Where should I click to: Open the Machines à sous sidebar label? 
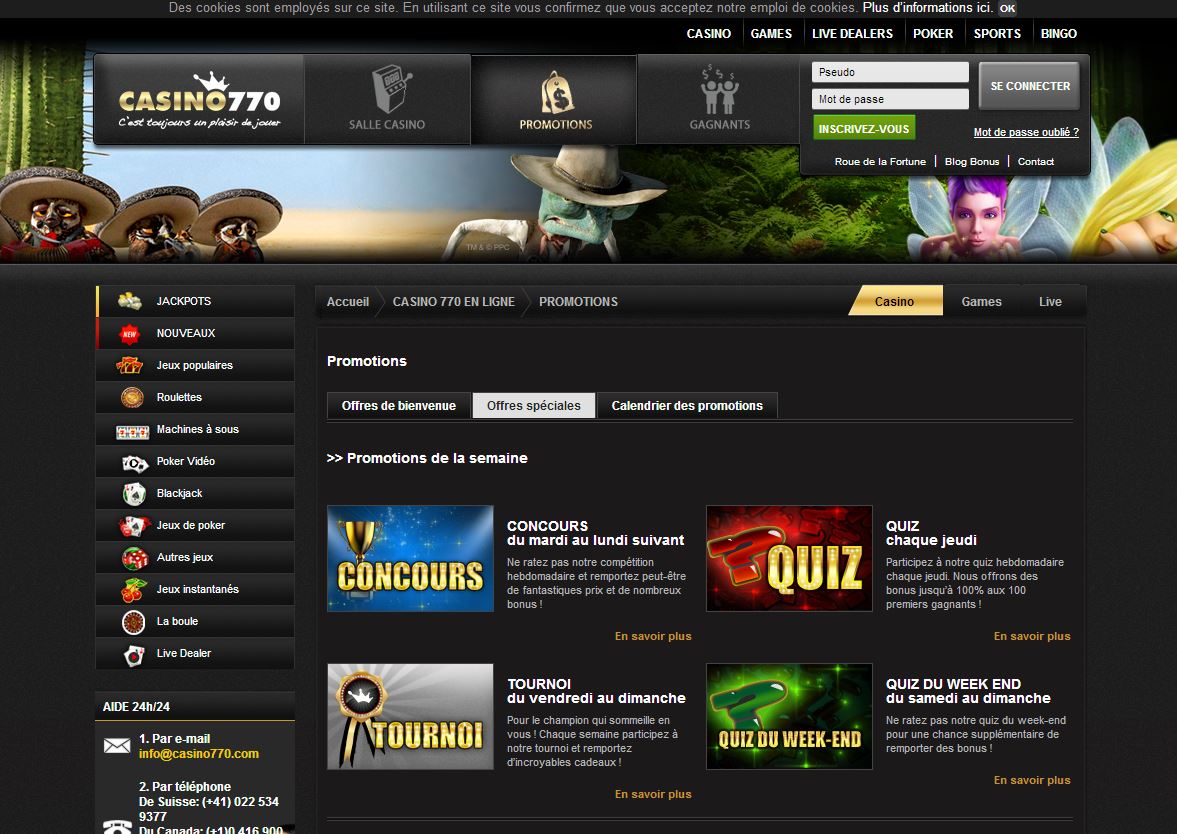click(197, 429)
